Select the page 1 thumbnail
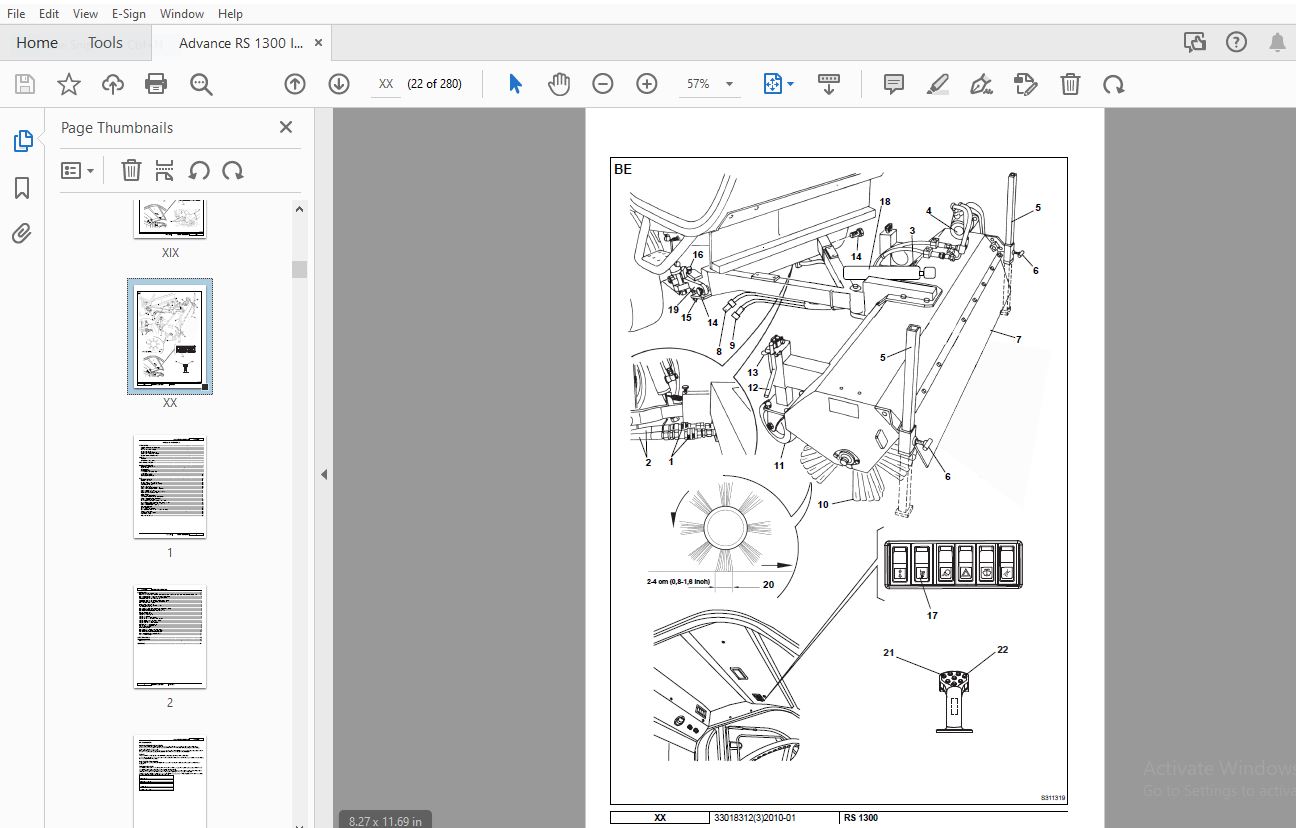 pos(170,488)
